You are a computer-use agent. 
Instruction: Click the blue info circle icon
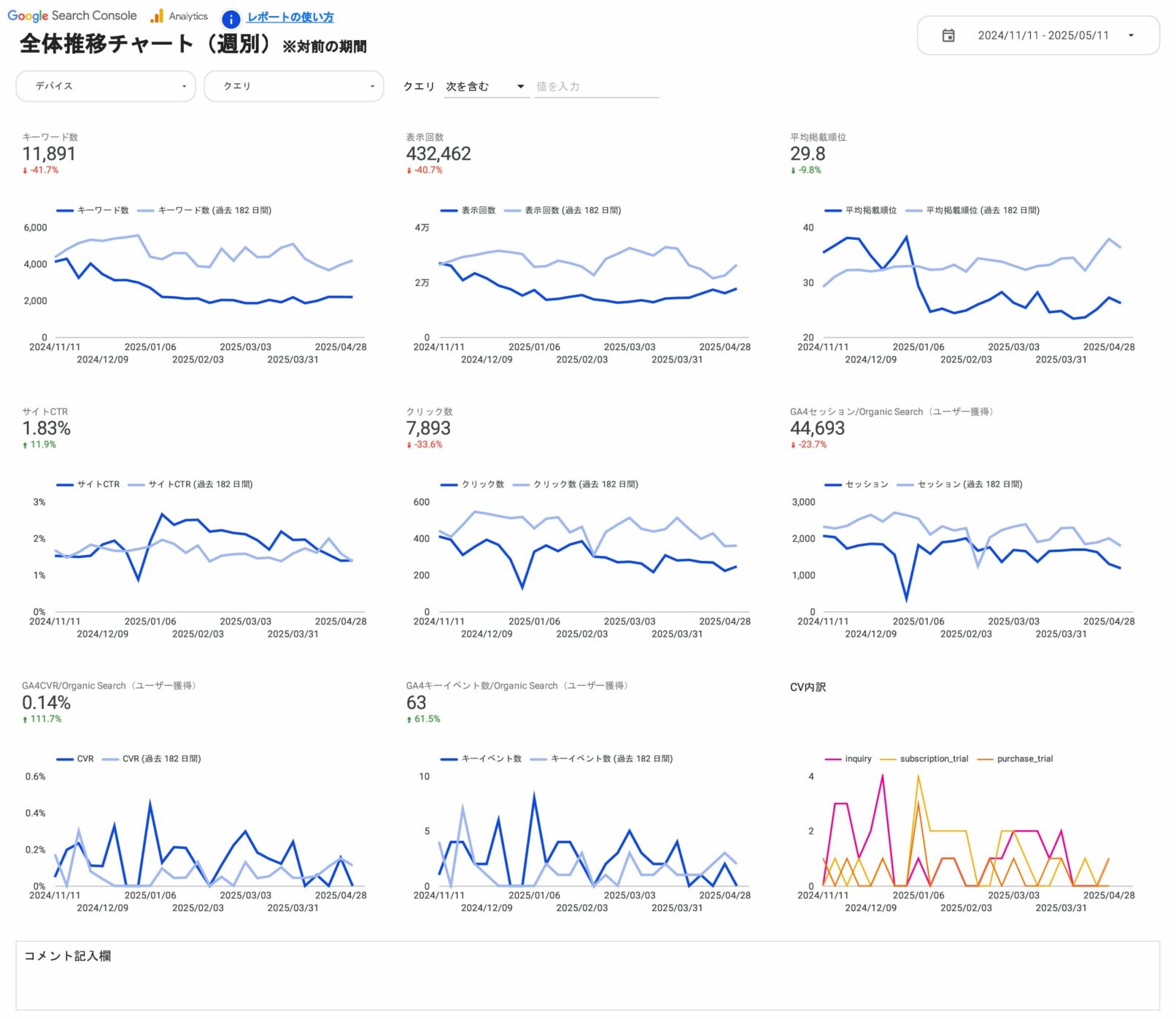pos(231,20)
